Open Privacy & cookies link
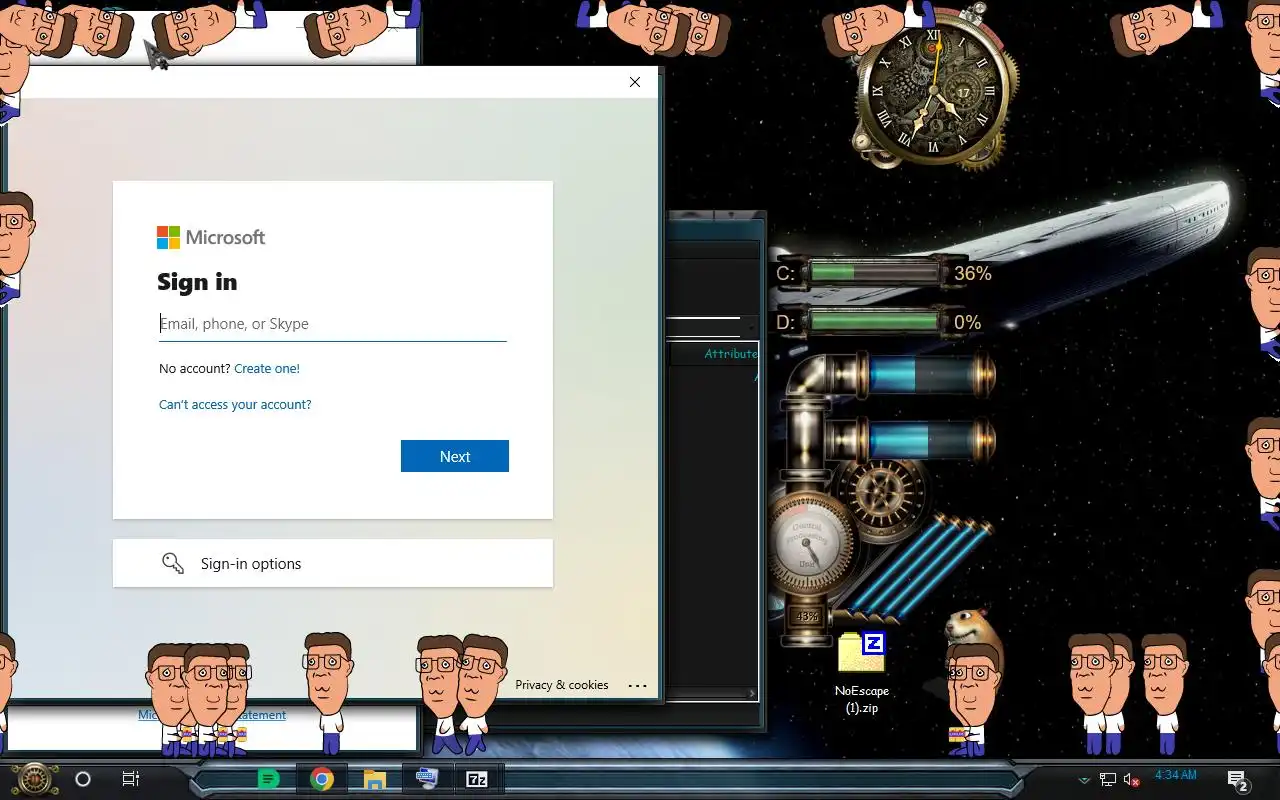This screenshot has width=1280, height=800. pos(562,685)
